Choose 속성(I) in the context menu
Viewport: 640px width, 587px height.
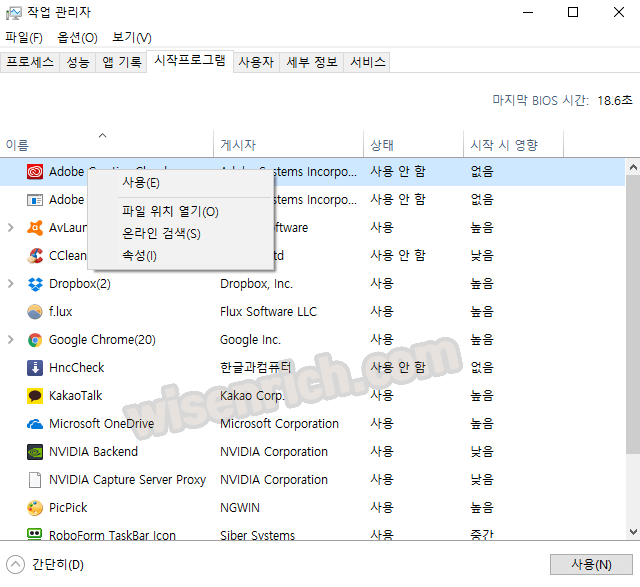pyautogui.click(x=180, y=256)
